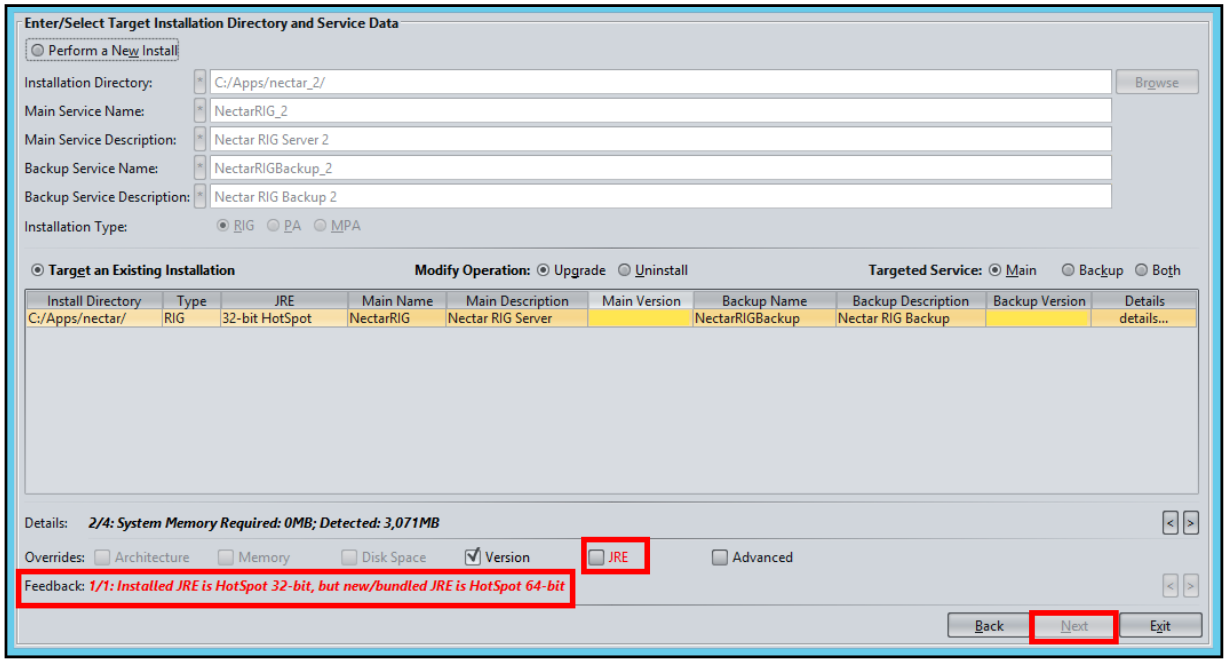Click the Main Name column header

pos(397,301)
